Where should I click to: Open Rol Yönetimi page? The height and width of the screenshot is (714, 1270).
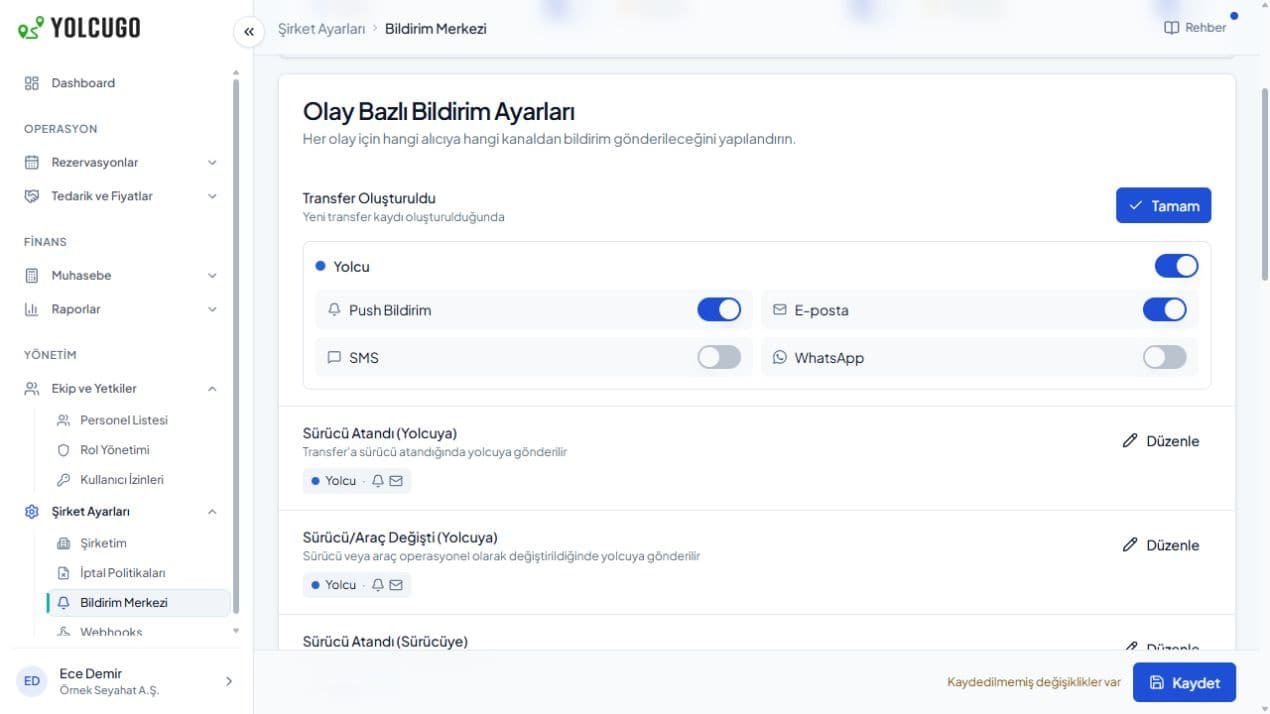(x=138, y=450)
